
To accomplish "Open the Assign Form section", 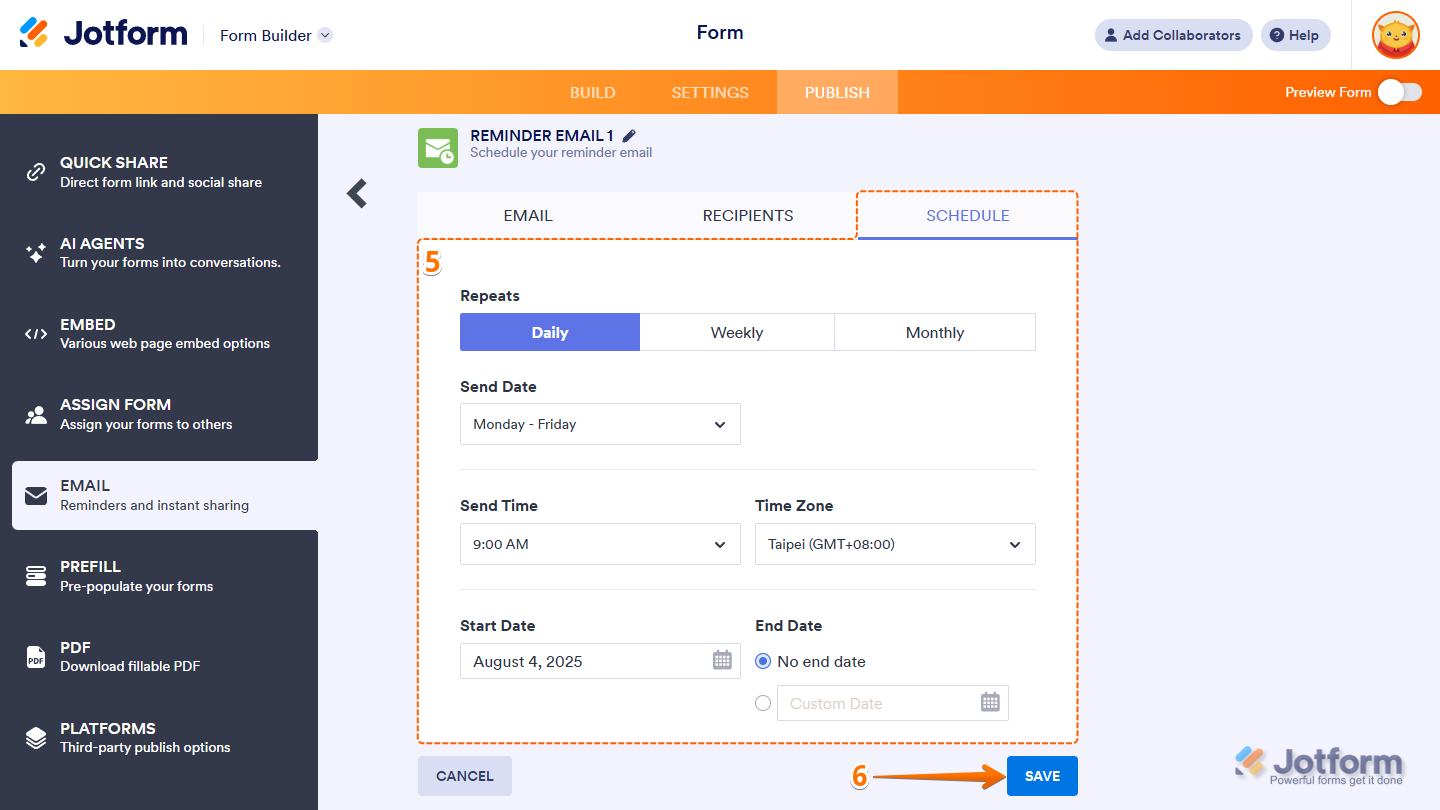I will coord(36,413).
